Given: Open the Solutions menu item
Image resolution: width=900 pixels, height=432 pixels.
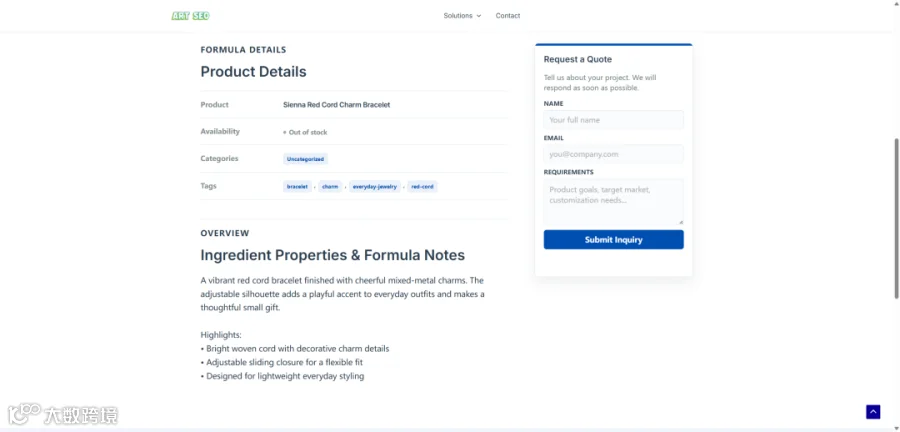Looking at the screenshot, I should (x=458, y=15).
